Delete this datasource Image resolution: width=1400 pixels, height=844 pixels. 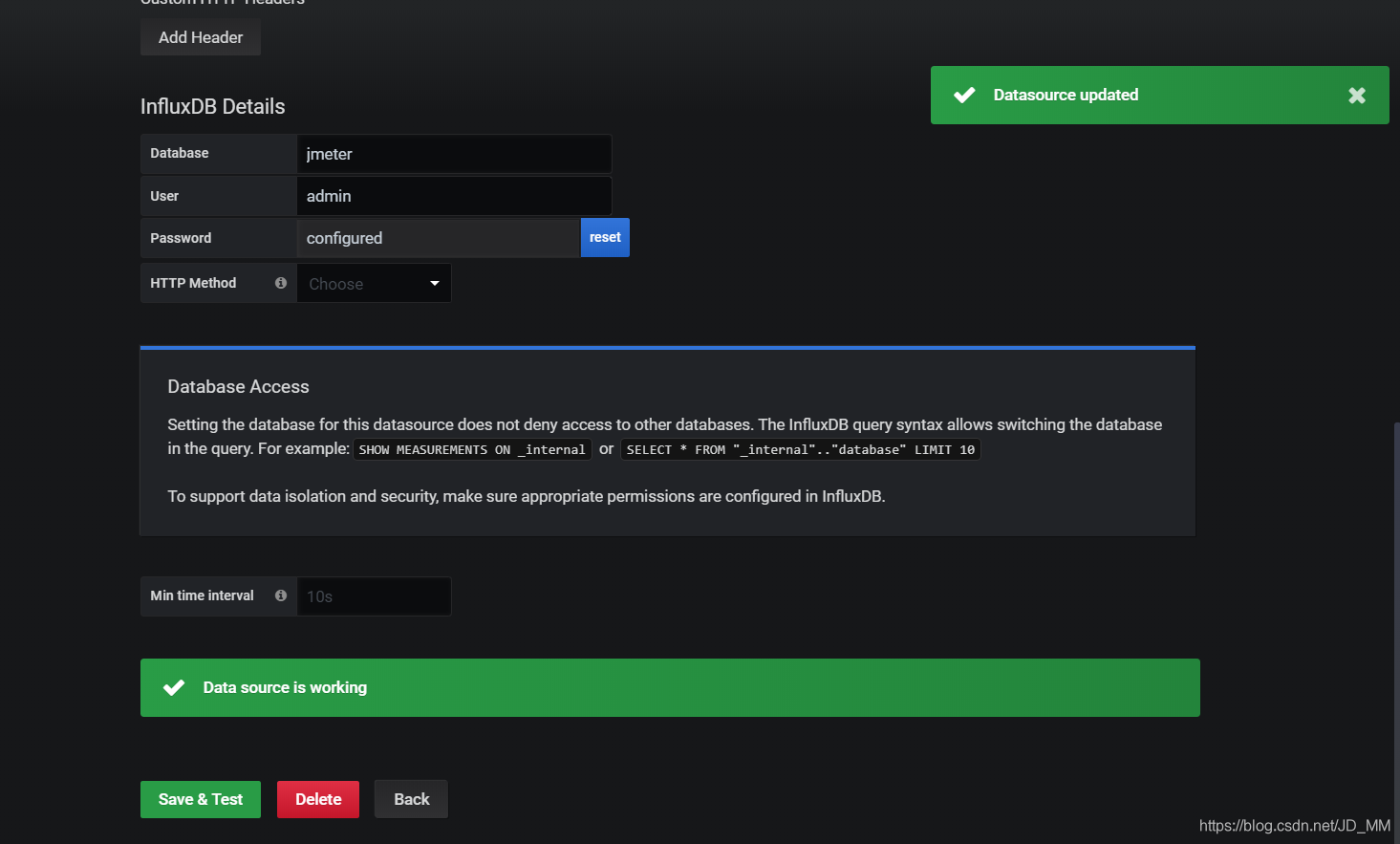pyautogui.click(x=318, y=799)
